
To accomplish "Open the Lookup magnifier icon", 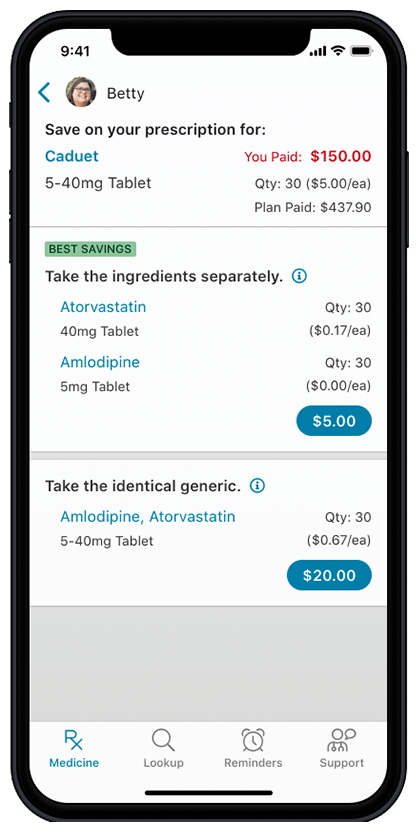I will click(x=163, y=740).
